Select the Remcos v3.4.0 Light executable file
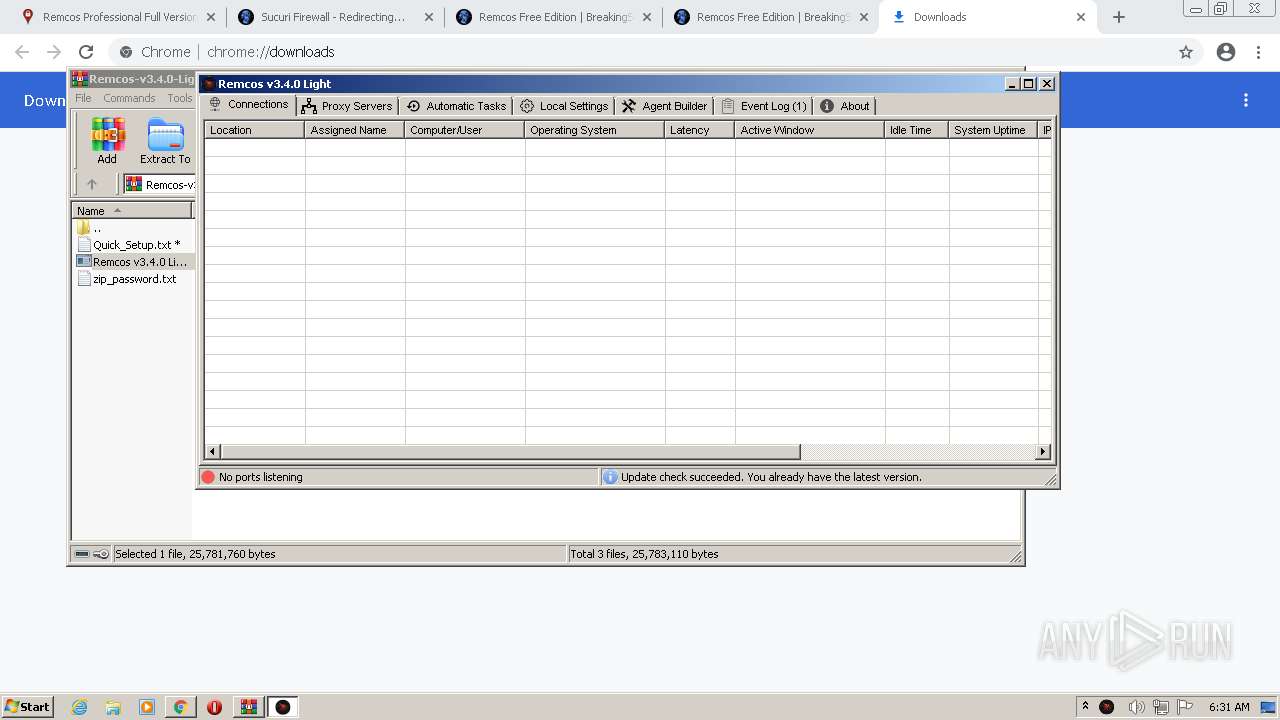The image size is (1280, 720). [133, 262]
